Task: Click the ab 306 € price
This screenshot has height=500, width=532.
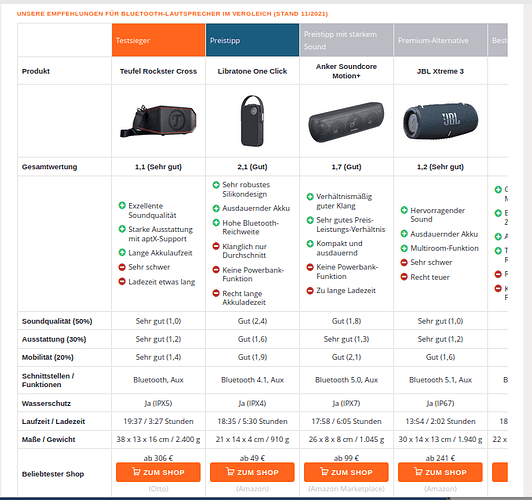Action: click(x=158, y=458)
